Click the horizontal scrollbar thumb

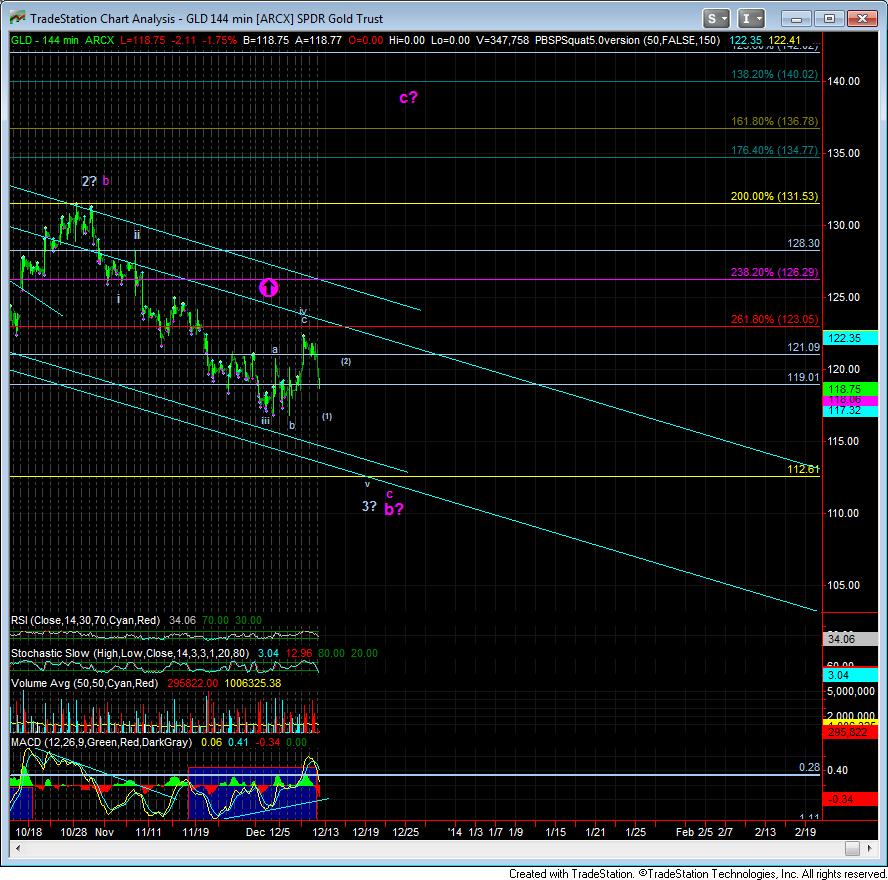(x=852, y=848)
